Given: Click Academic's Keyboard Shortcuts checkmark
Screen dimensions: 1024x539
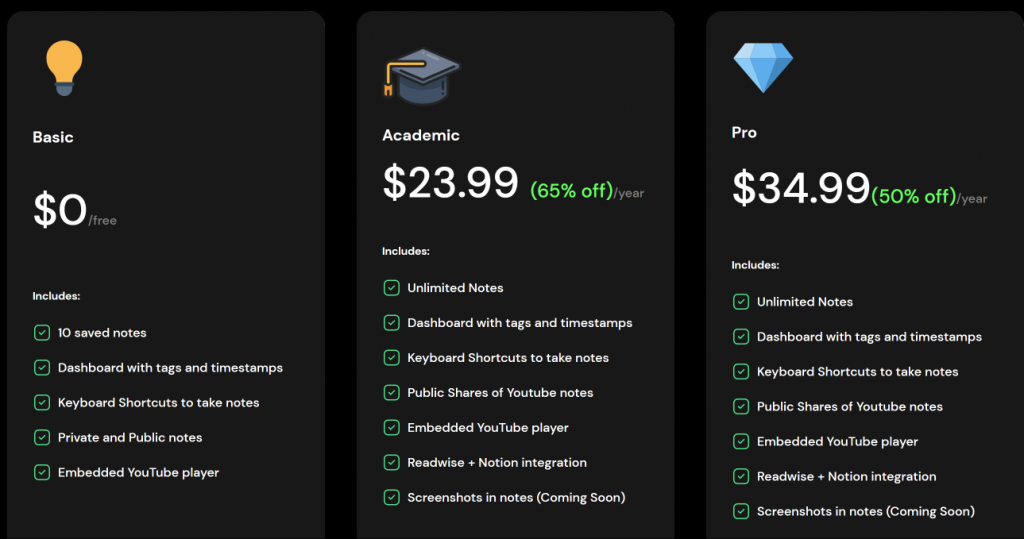Looking at the screenshot, I should (x=392, y=358).
